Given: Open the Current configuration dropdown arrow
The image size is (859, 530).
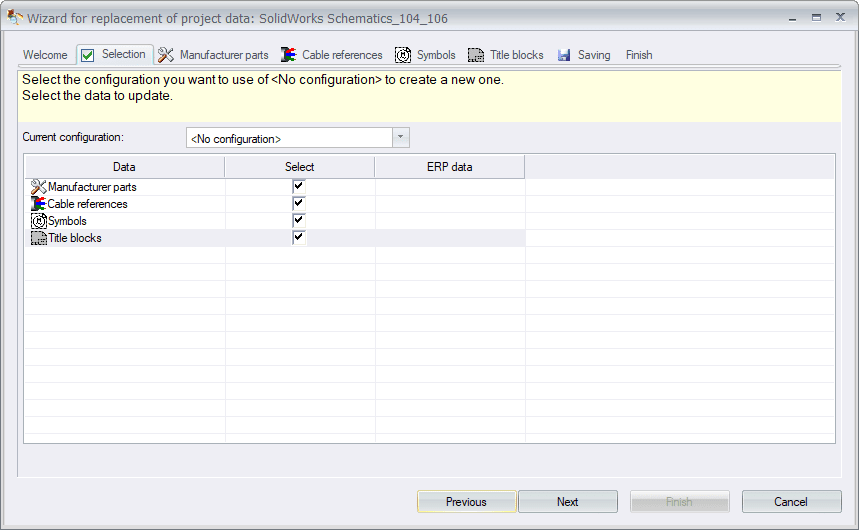Looking at the screenshot, I should click(x=400, y=138).
